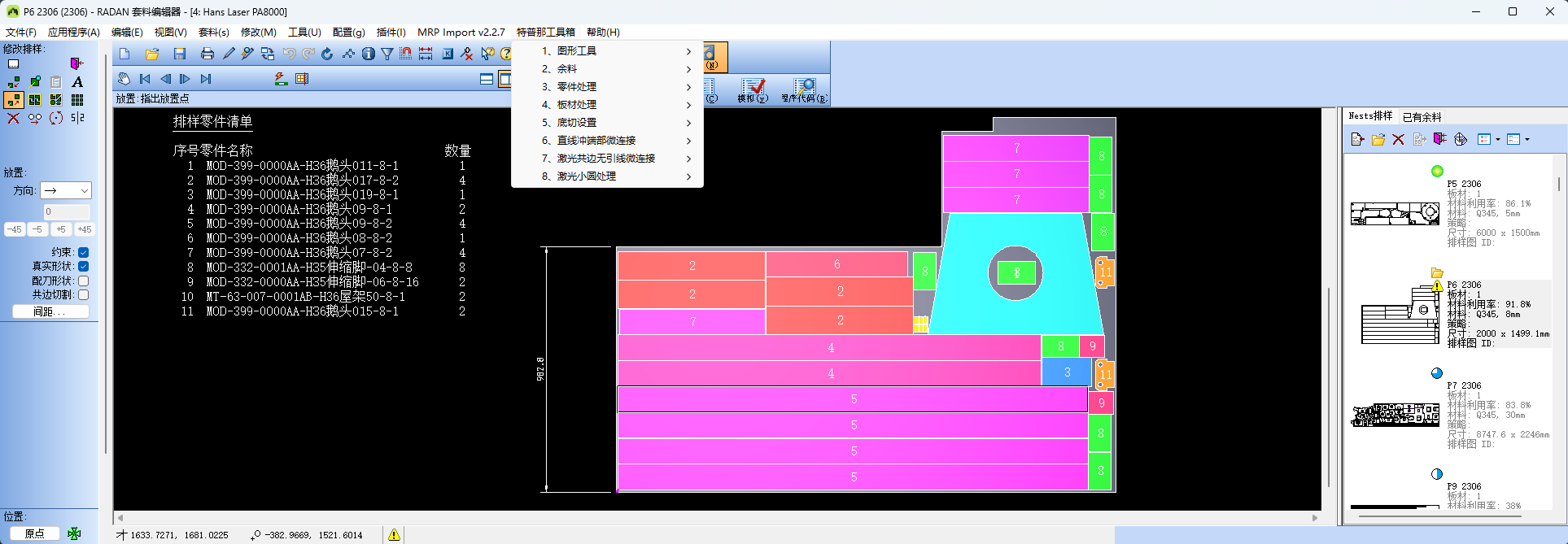Select the P7 2306 nest thumbnail
The height and width of the screenshot is (544, 1568).
[x=1395, y=415]
